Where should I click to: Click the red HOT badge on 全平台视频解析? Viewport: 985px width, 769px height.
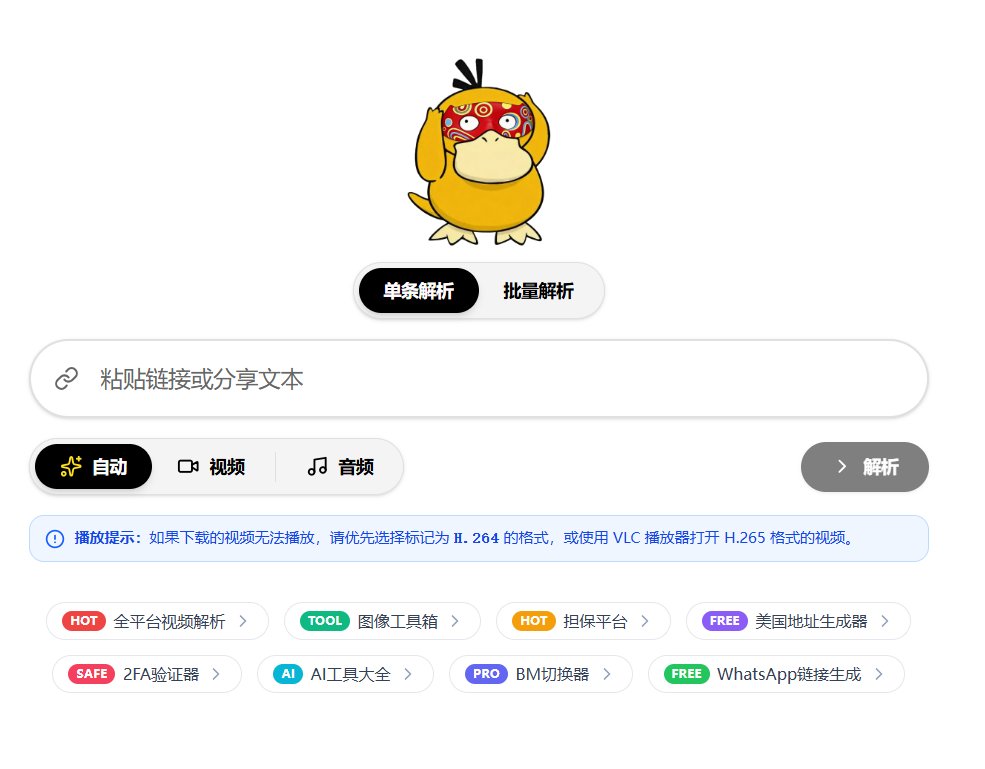click(x=84, y=621)
